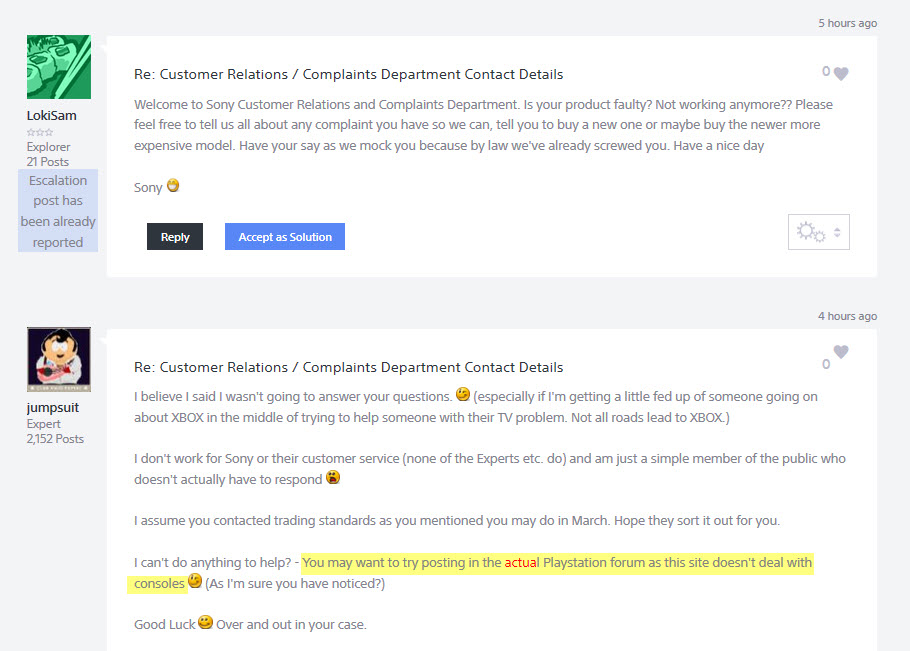Click the Accept as Solution button
This screenshot has height=651, width=910.
click(x=285, y=237)
